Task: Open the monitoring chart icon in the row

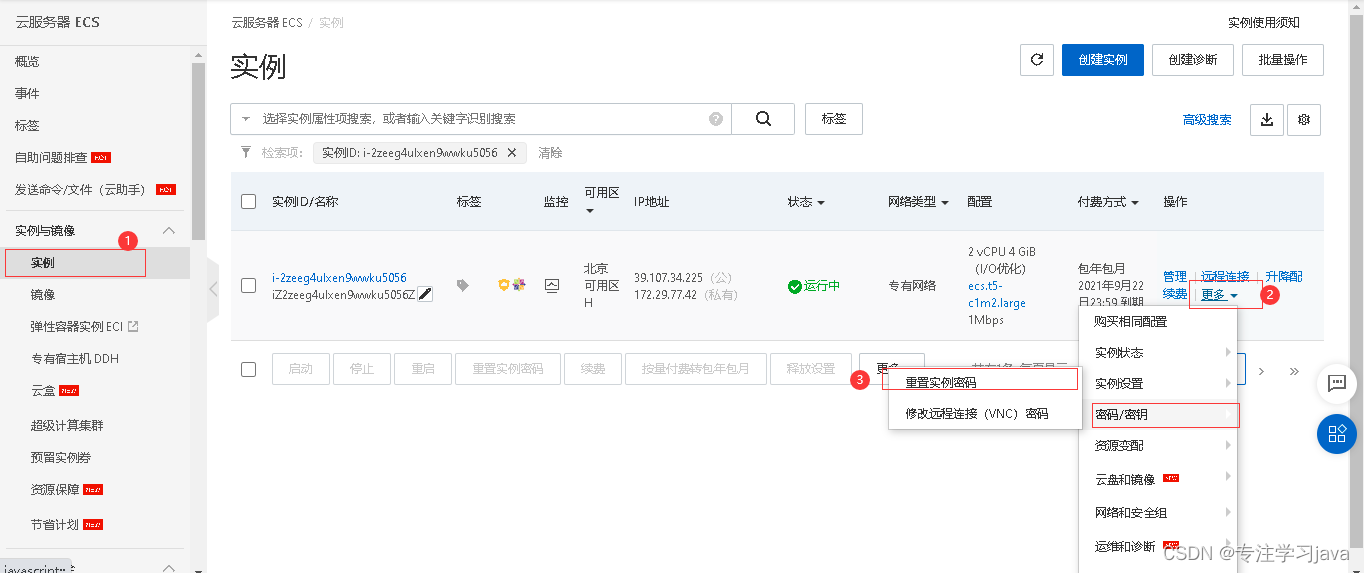Action: pyautogui.click(x=552, y=285)
